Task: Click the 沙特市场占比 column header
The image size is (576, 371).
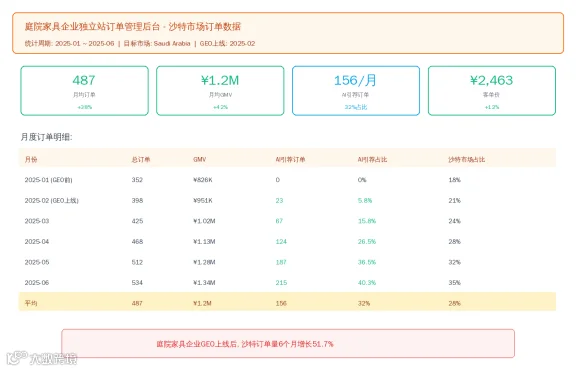Action: tap(467, 159)
